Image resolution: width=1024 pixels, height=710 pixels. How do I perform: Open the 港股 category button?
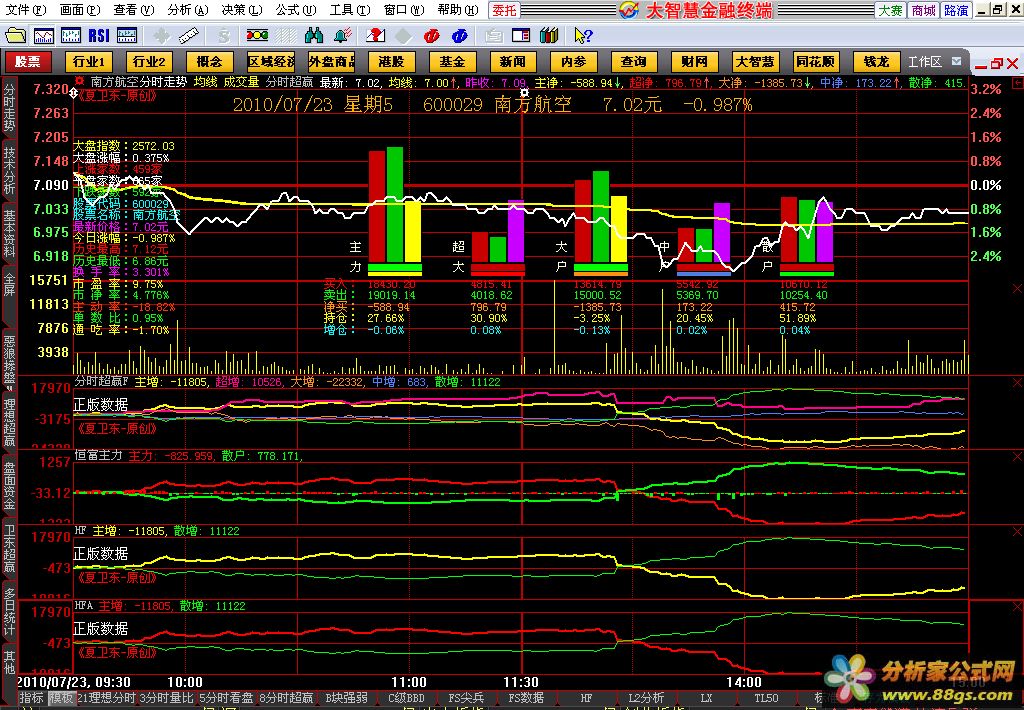click(x=391, y=62)
